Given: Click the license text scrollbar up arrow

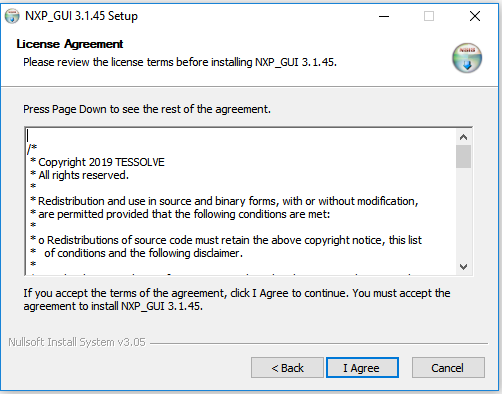Looking at the screenshot, I should [463, 137].
